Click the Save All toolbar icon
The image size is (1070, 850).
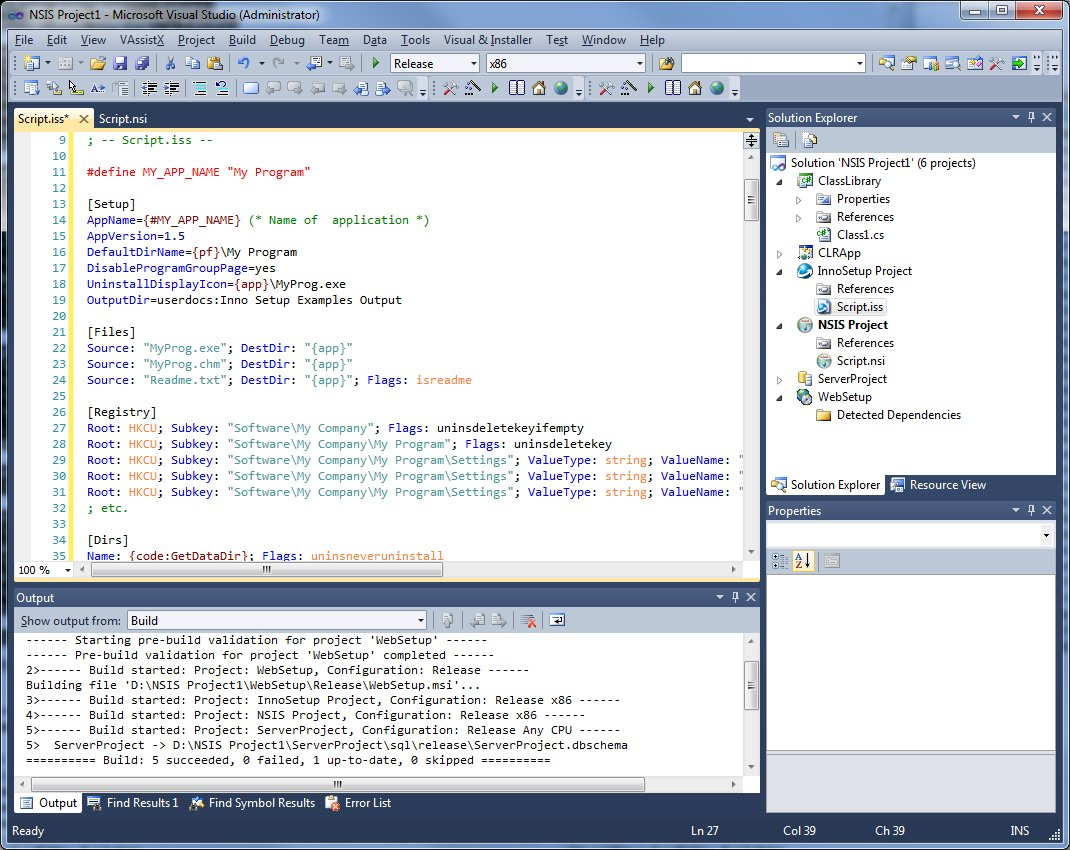[x=142, y=63]
